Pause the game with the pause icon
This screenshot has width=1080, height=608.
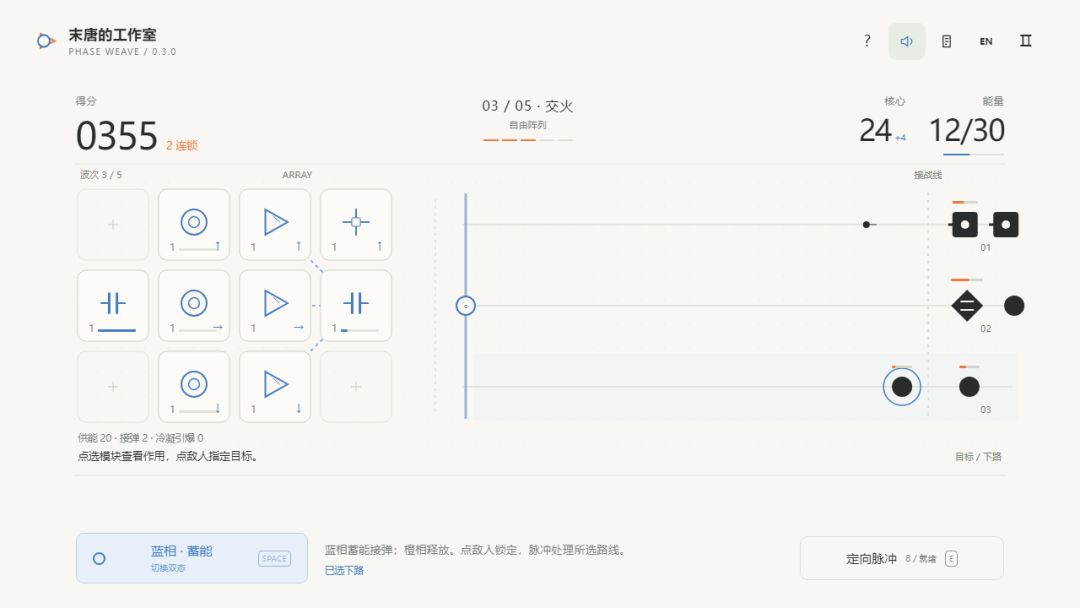coord(1026,41)
